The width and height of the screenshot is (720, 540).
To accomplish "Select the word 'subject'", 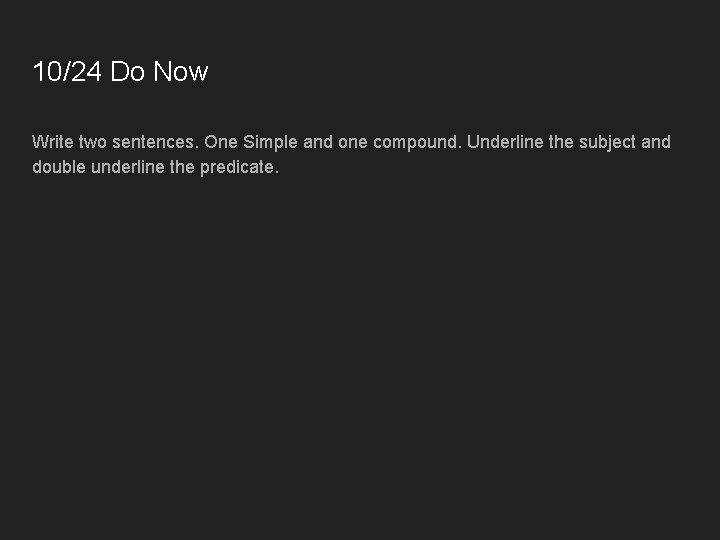I will pos(607,142).
